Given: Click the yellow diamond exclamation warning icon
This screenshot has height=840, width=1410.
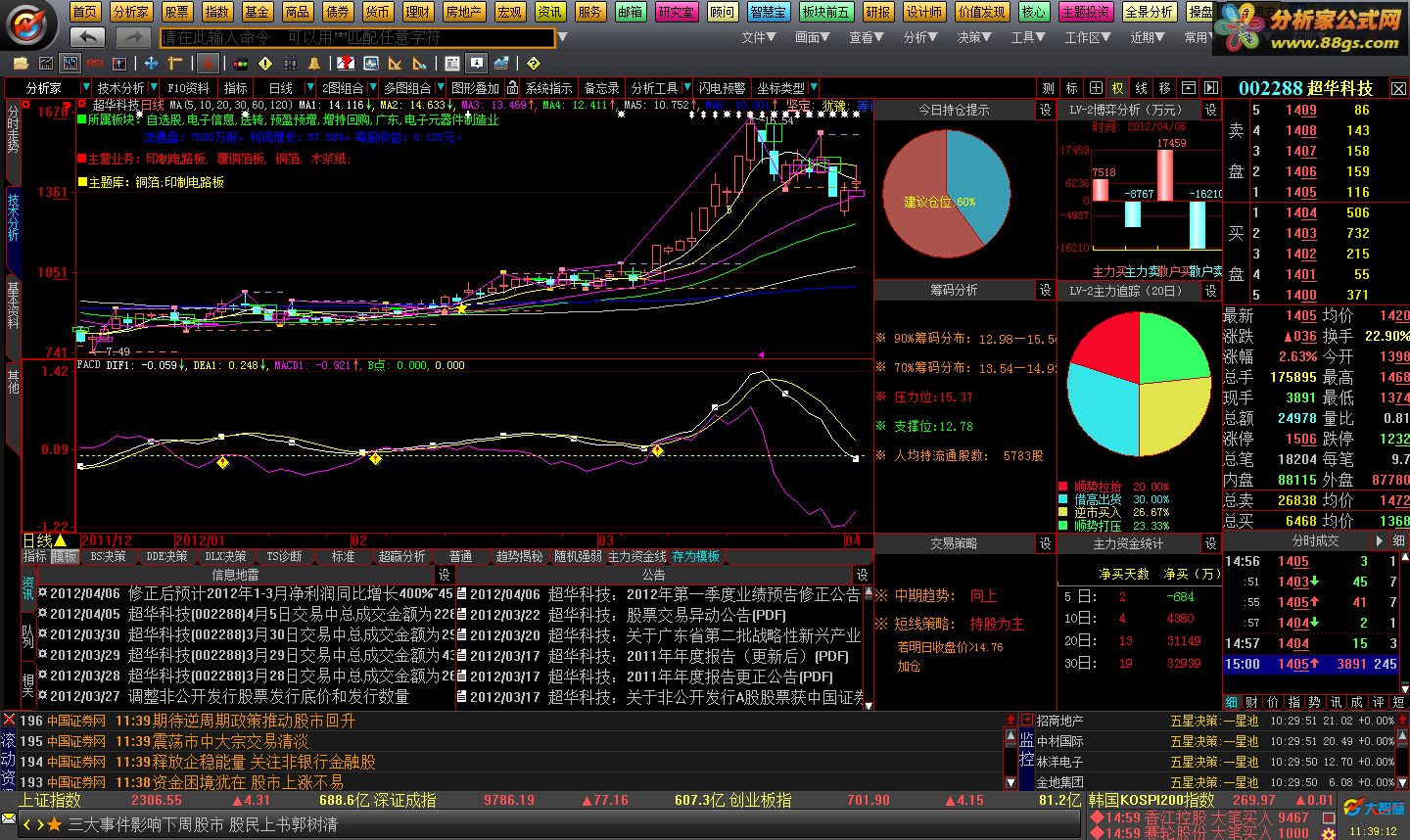Looking at the screenshot, I should [x=265, y=63].
